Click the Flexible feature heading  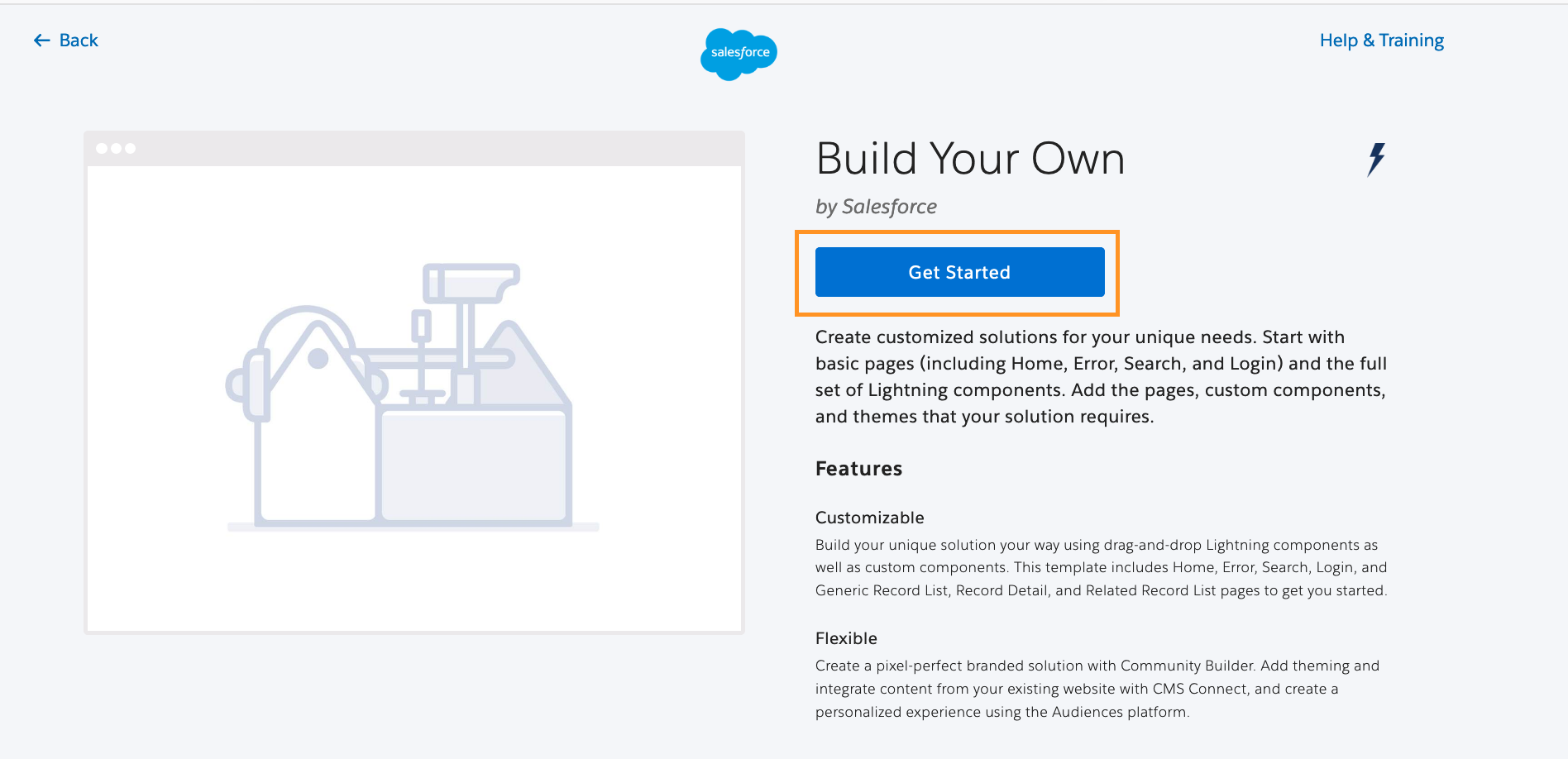click(846, 638)
